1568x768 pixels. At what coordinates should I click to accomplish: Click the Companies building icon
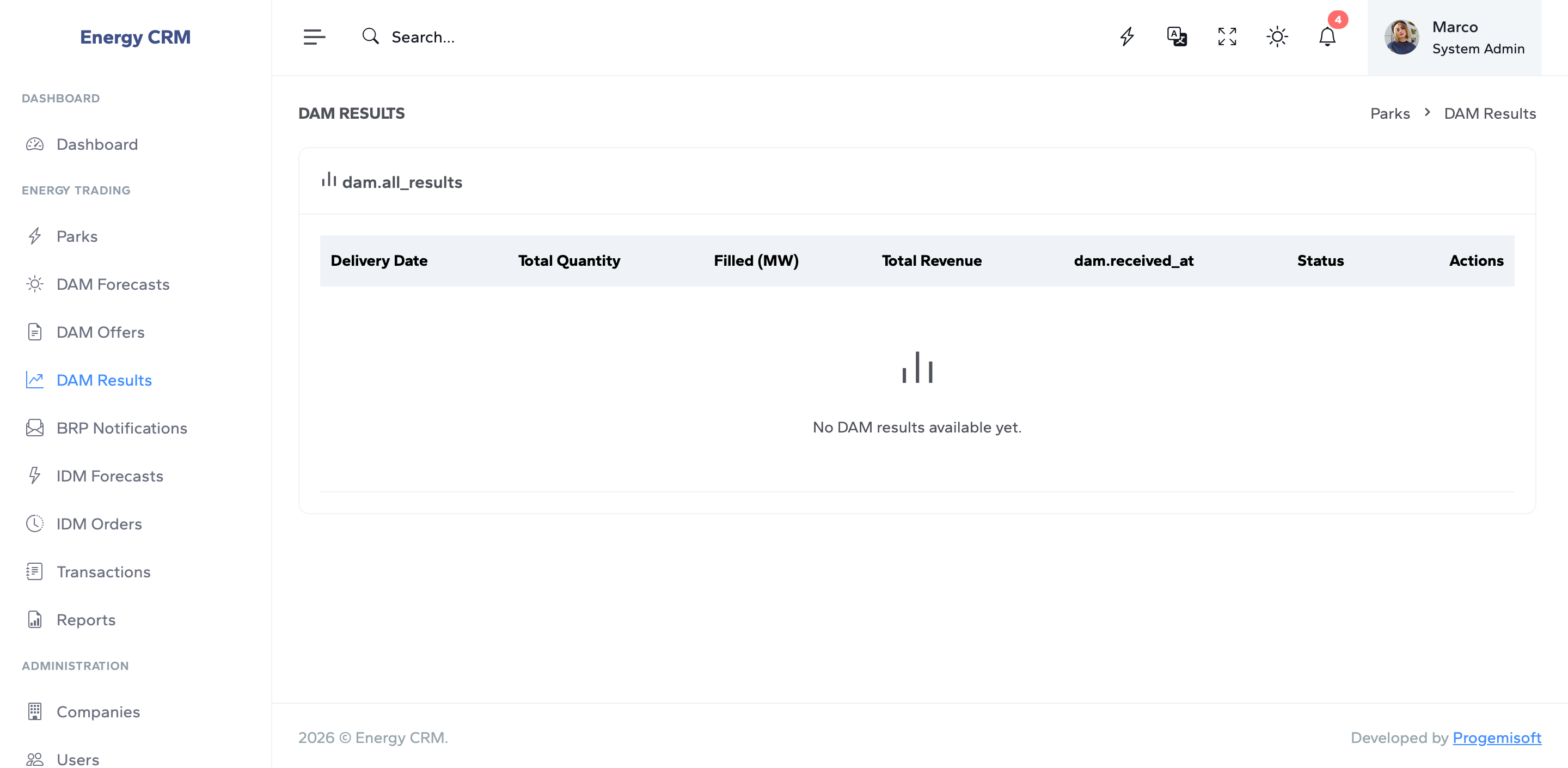[x=35, y=711]
